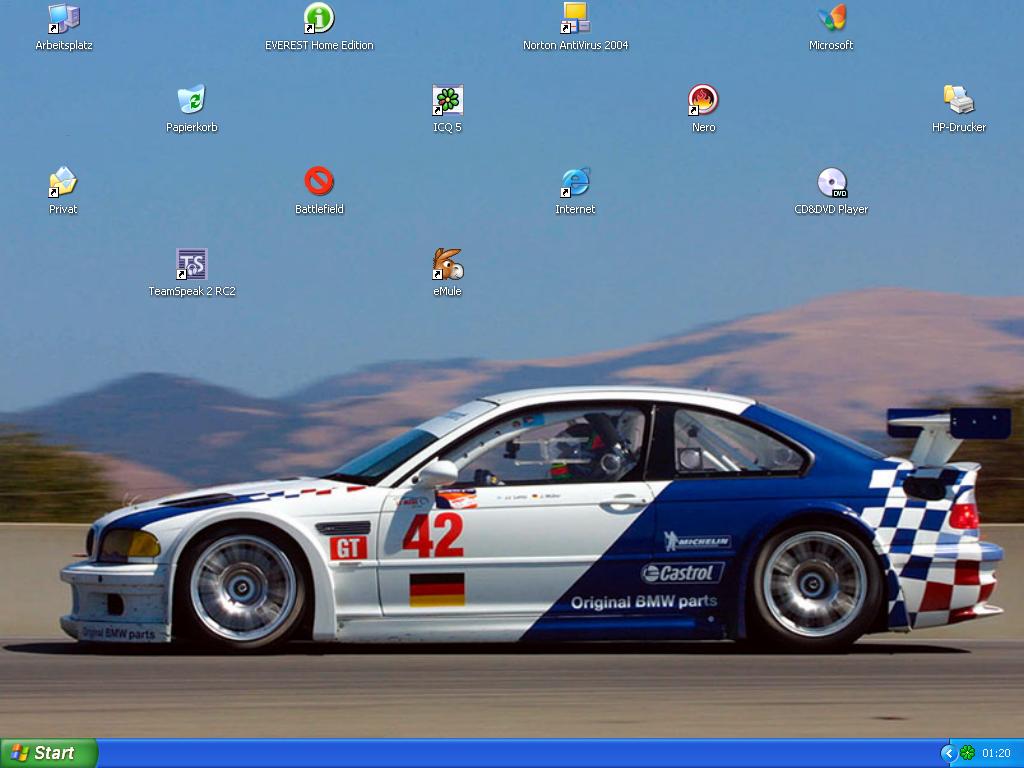1024x768 pixels.
Task: Click the ICQ 5 flower icon
Action: click(x=447, y=101)
